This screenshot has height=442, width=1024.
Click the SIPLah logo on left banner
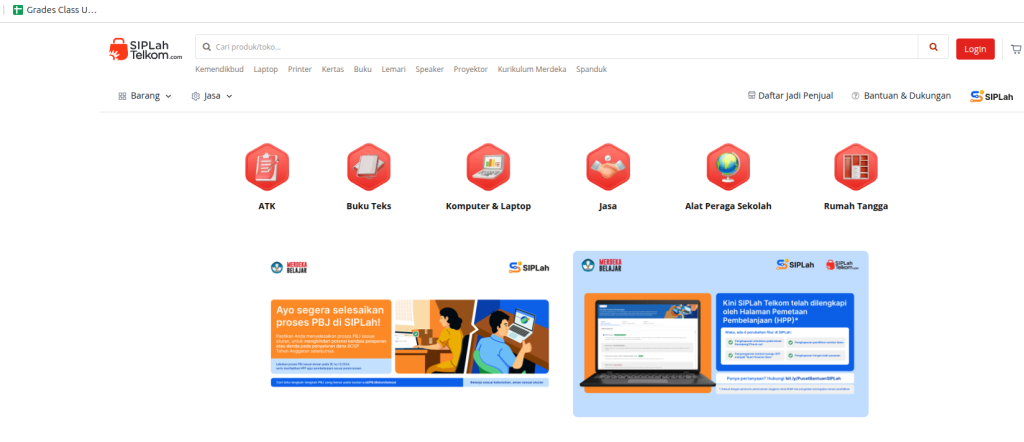pyautogui.click(x=529, y=267)
